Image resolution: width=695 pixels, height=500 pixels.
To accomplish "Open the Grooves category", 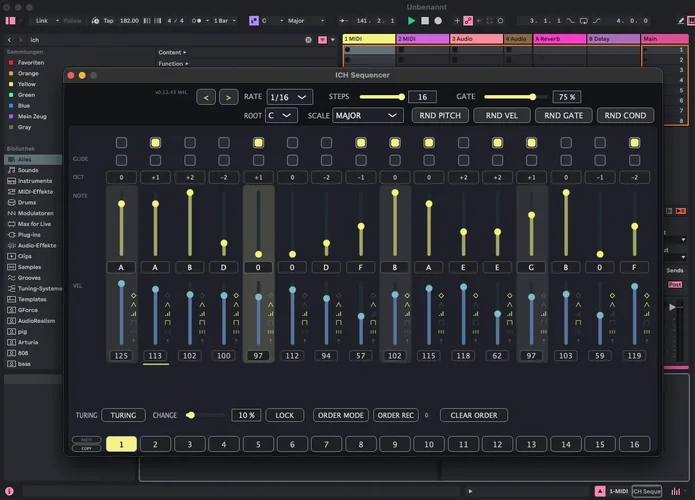I will (29, 277).
